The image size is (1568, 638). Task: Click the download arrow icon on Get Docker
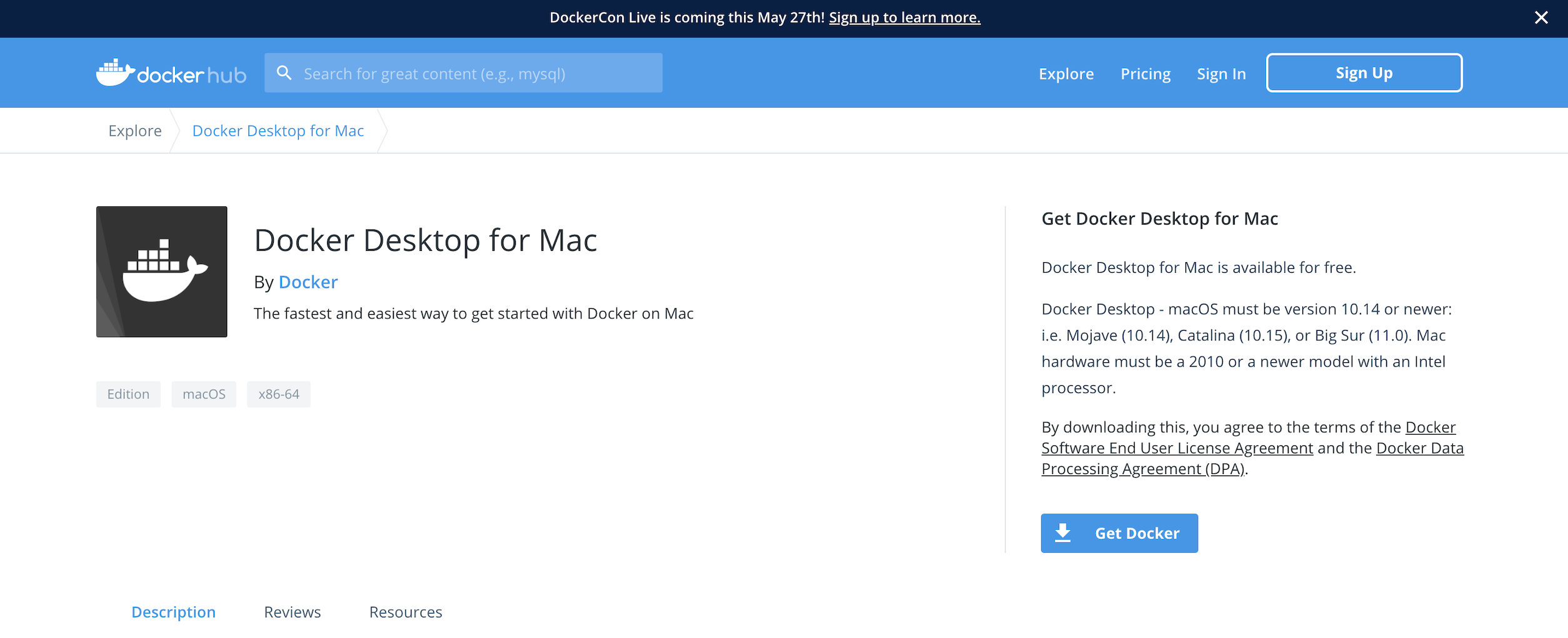(1062, 533)
